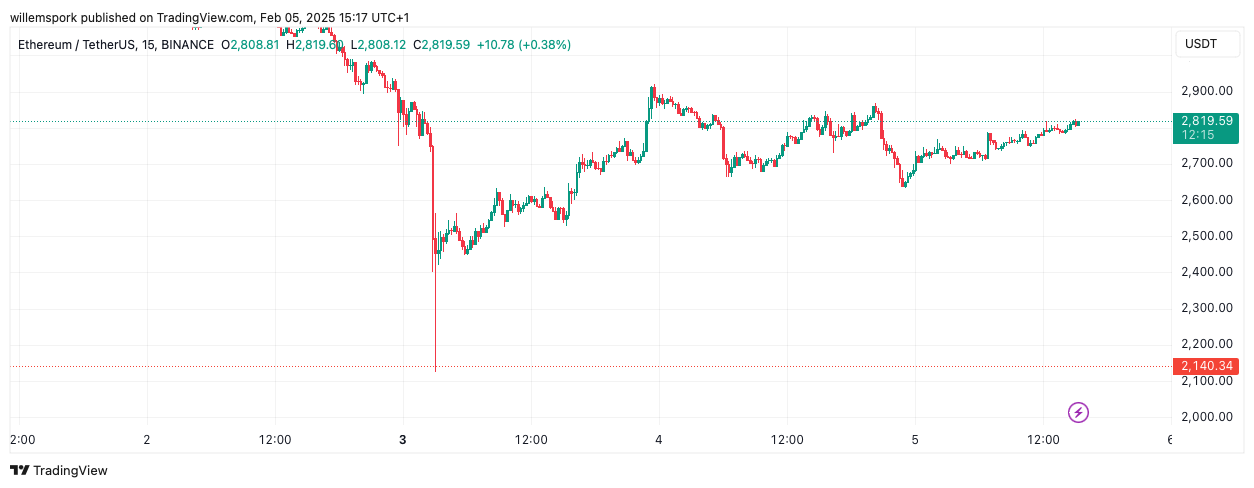Click the 2,500.00 price axis label

tap(1207, 236)
